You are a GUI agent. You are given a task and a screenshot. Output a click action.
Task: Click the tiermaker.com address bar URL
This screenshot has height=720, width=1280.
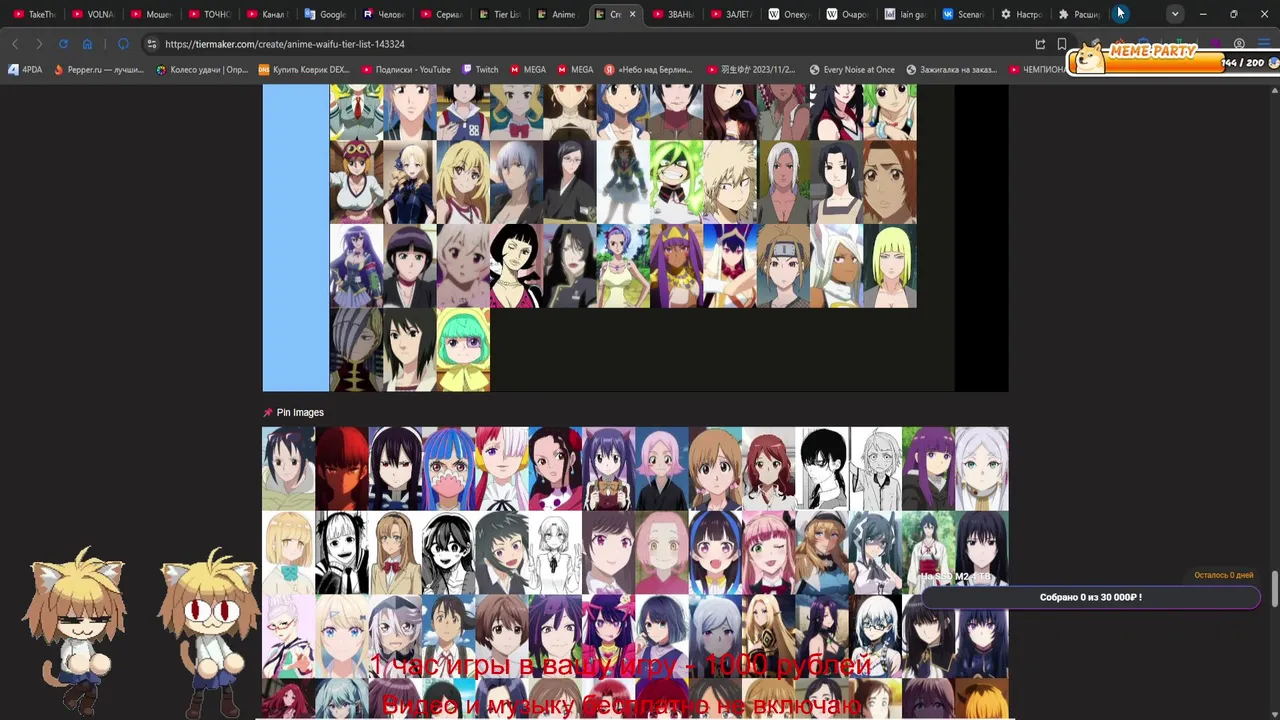[285, 44]
